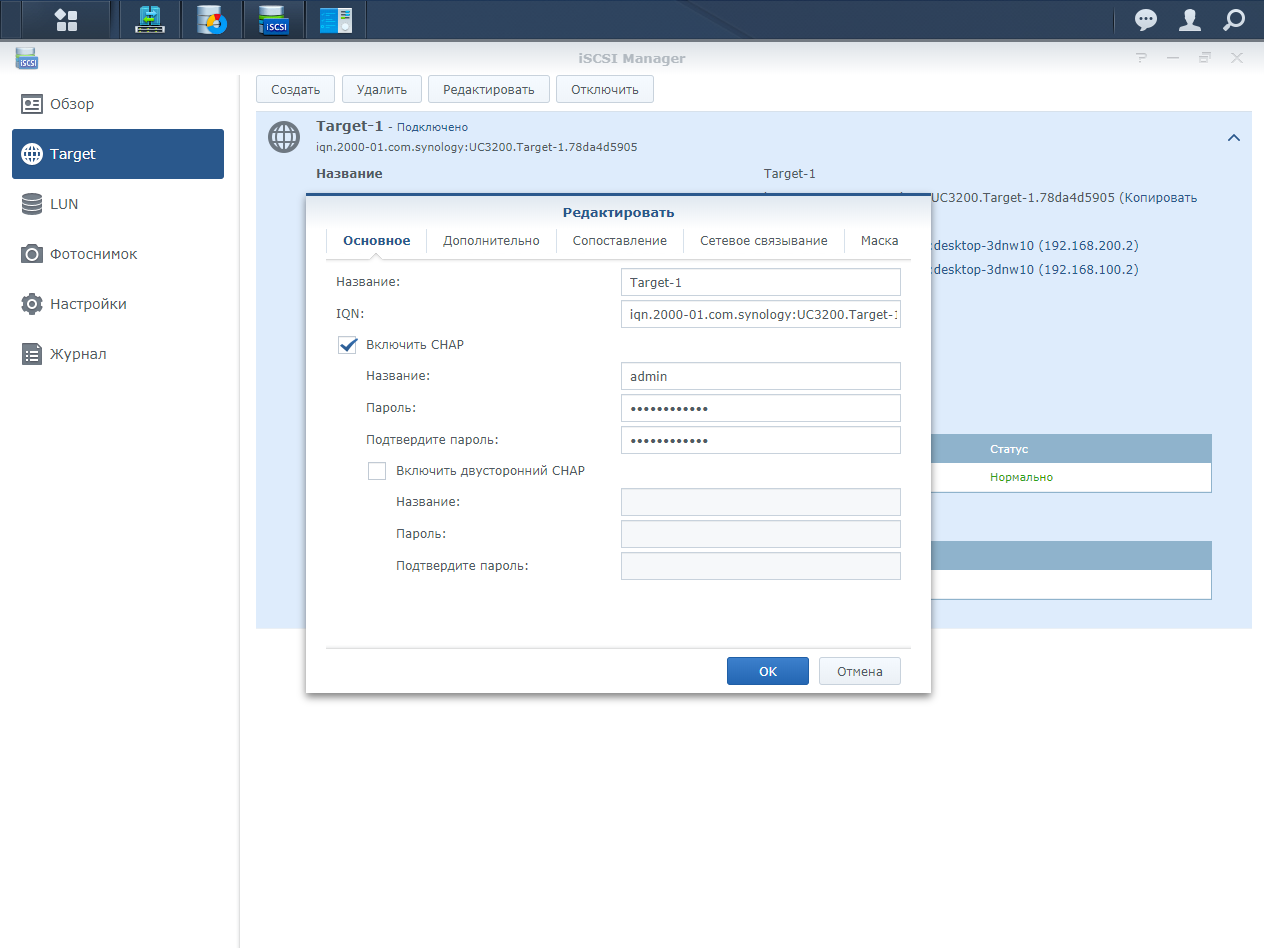Focus the IQN input field

tap(761, 314)
